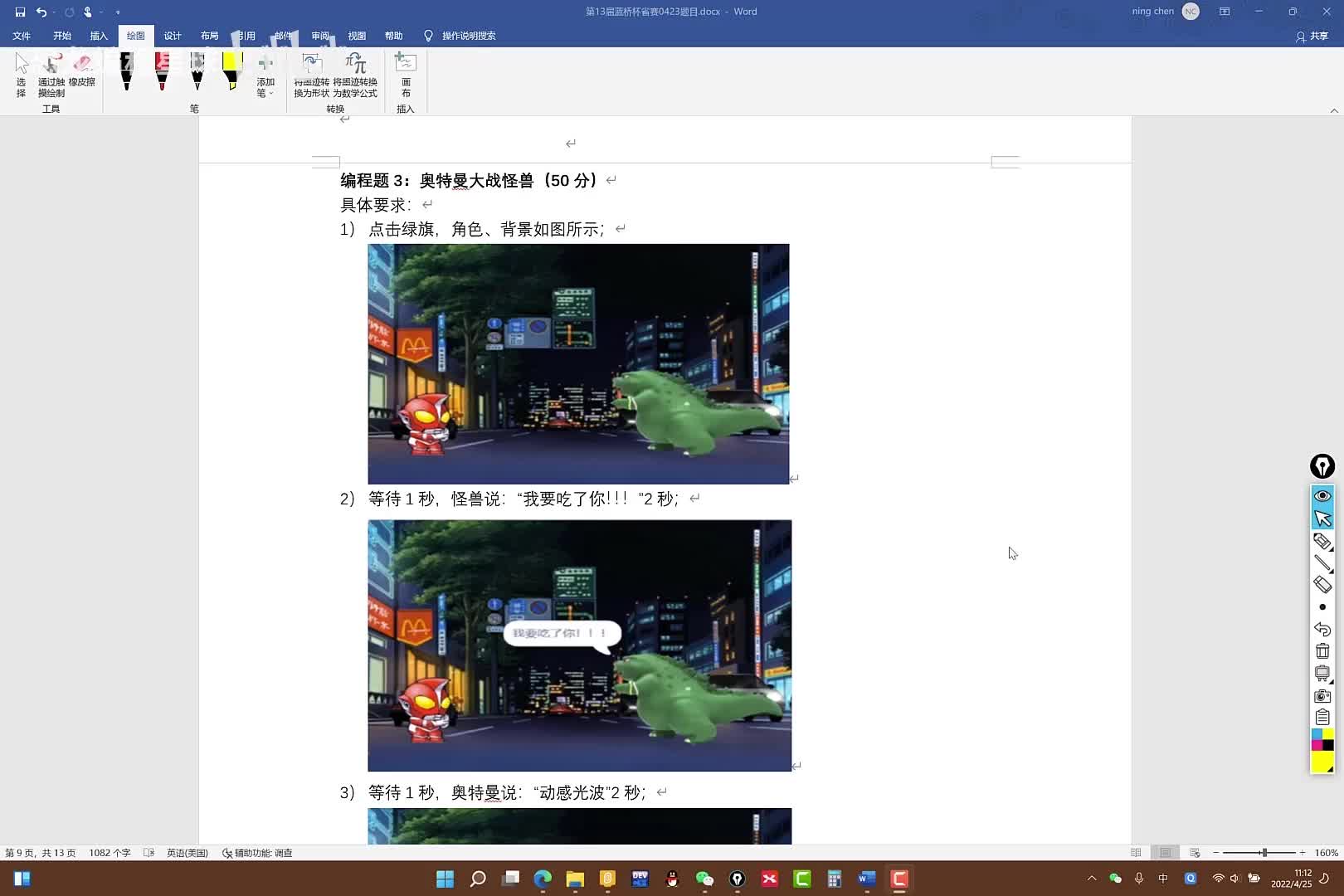Image resolution: width=1344 pixels, height=896 pixels.
Task: Switch to print layout view in status bar
Action: pos(1166,853)
